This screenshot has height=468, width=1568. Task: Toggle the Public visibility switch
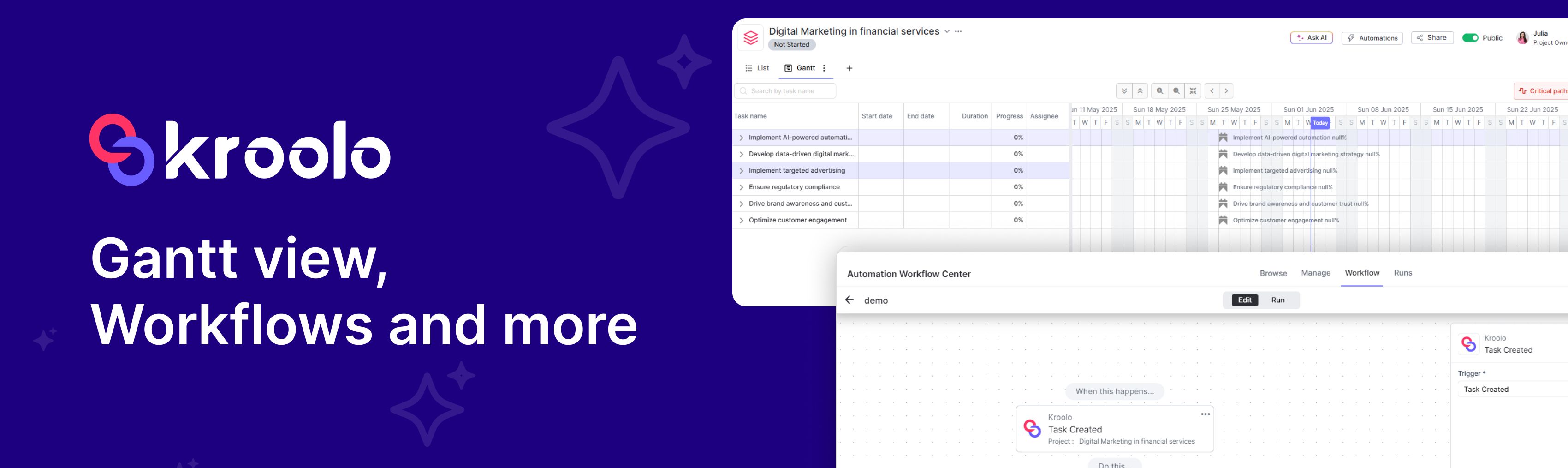pos(1470,38)
